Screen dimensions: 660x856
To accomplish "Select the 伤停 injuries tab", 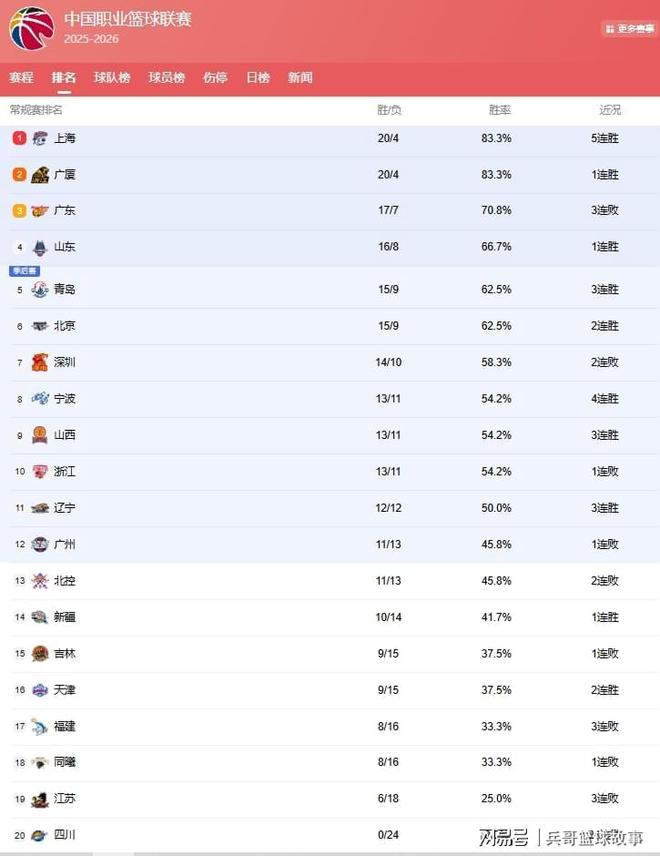I will click(215, 78).
